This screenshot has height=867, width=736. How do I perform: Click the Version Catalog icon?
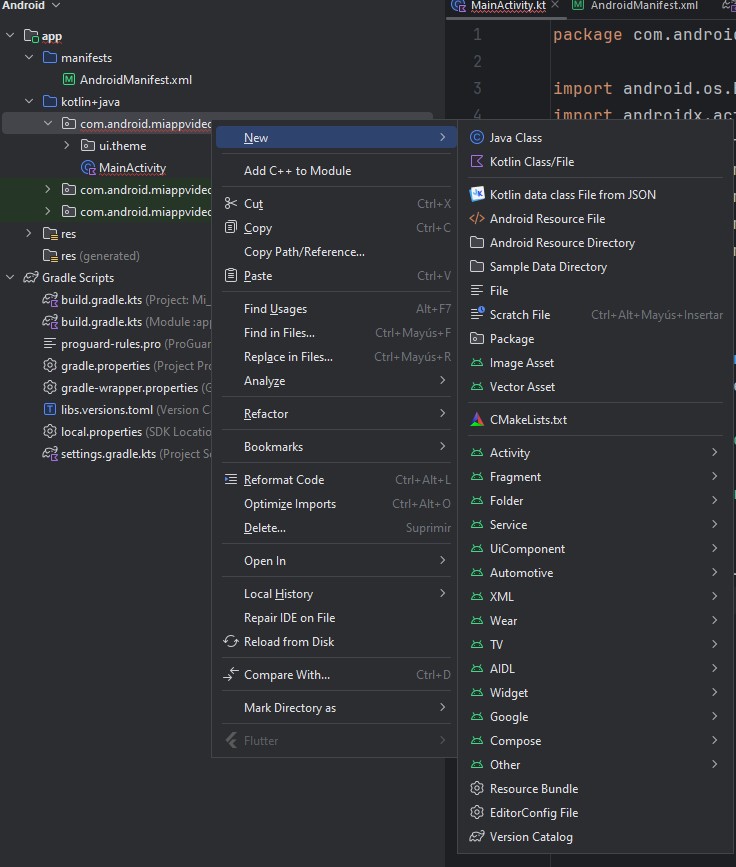pyautogui.click(x=477, y=837)
